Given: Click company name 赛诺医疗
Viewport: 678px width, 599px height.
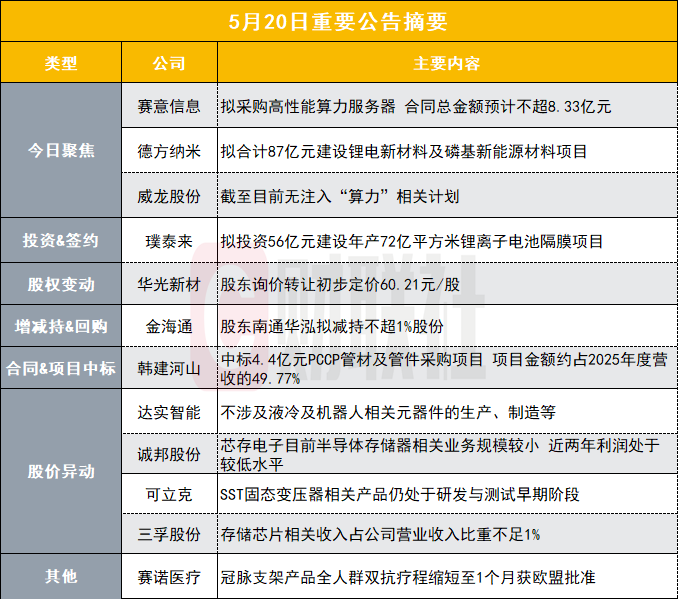Looking at the screenshot, I should [169, 577].
